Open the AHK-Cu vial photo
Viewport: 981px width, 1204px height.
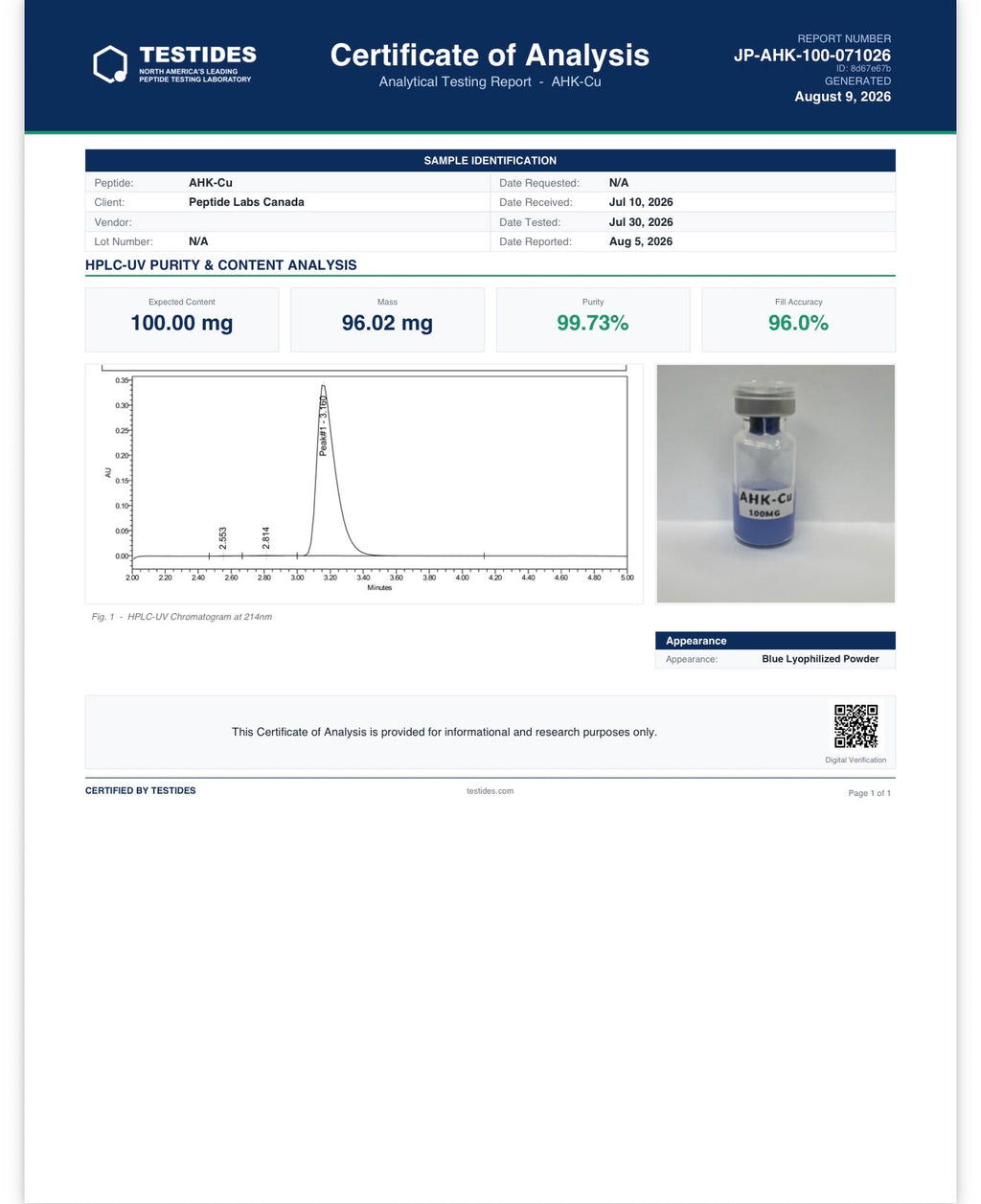775,484
